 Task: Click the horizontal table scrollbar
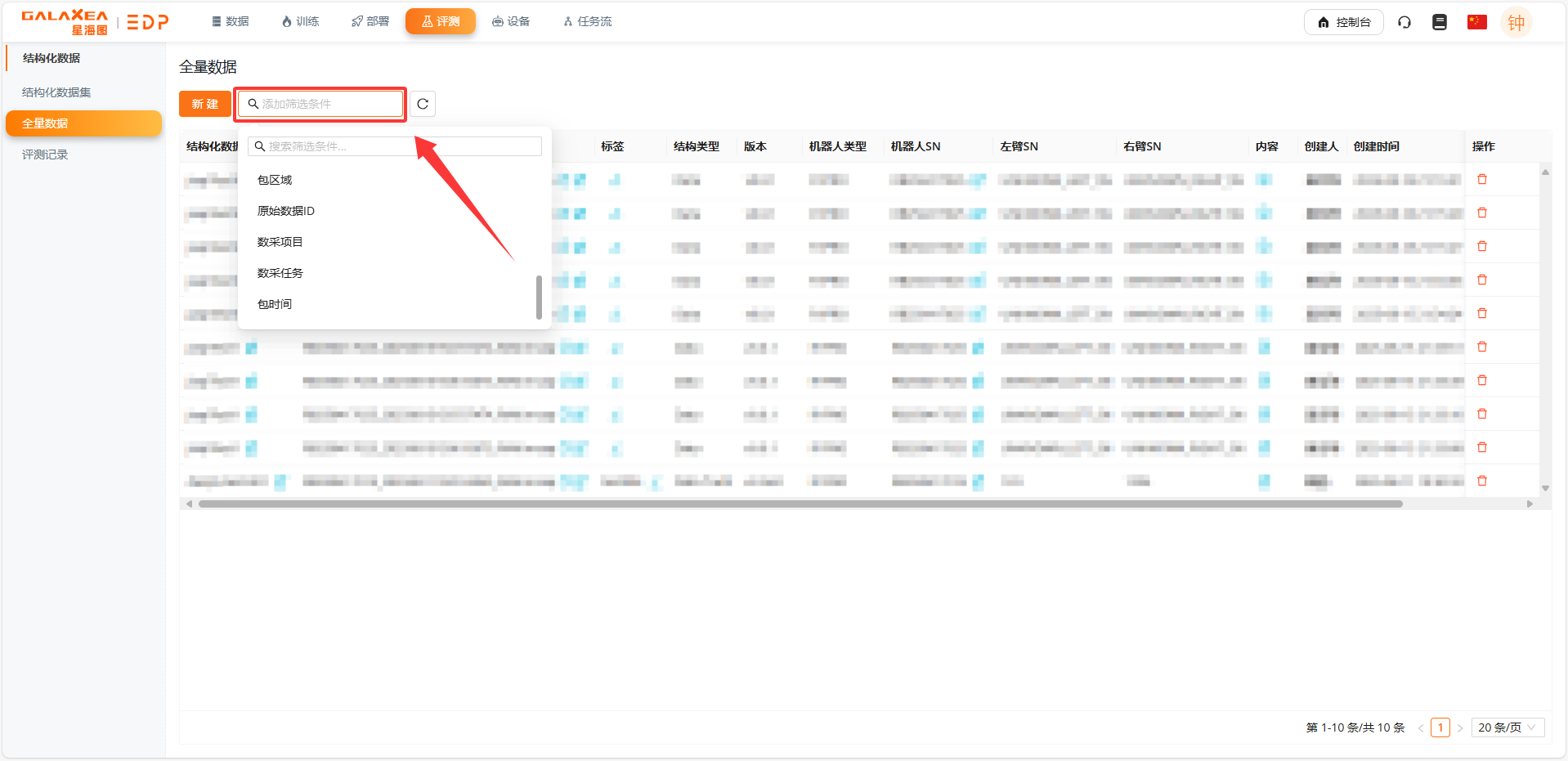pos(800,504)
